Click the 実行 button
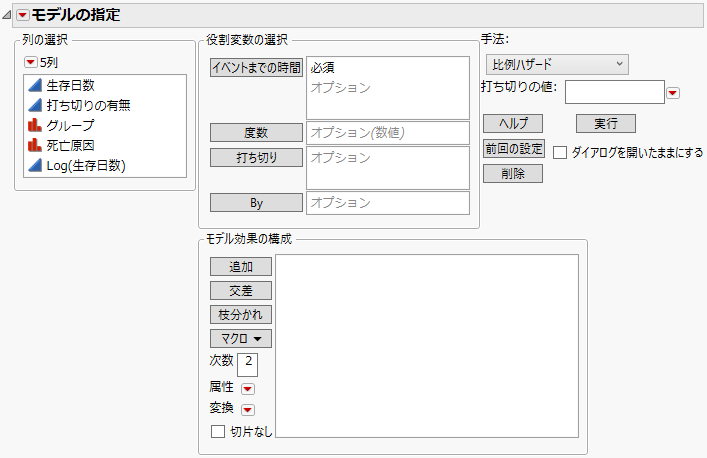 pos(605,123)
